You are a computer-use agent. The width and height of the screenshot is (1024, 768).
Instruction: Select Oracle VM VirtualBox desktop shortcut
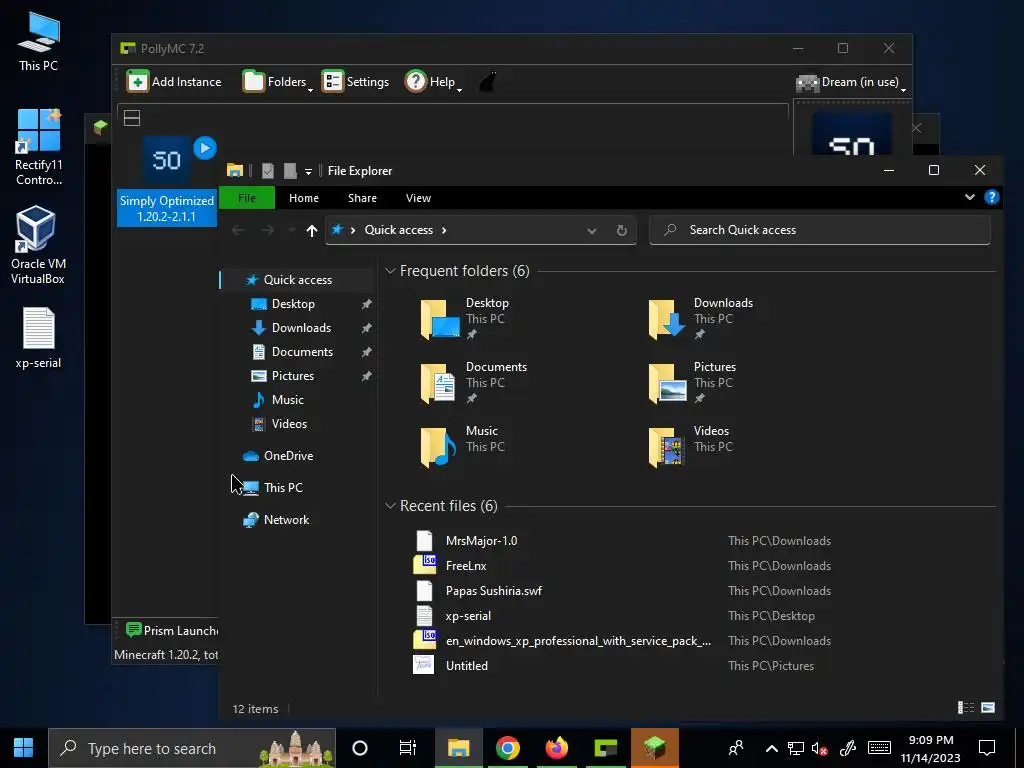[x=38, y=246]
